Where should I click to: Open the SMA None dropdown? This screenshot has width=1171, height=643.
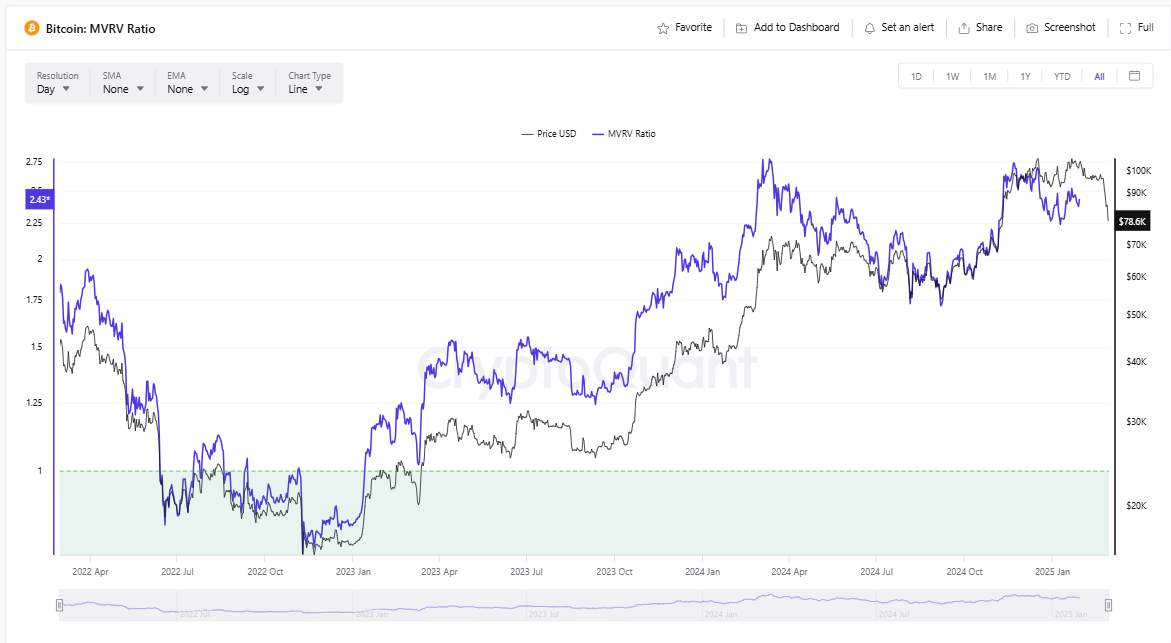coord(124,83)
